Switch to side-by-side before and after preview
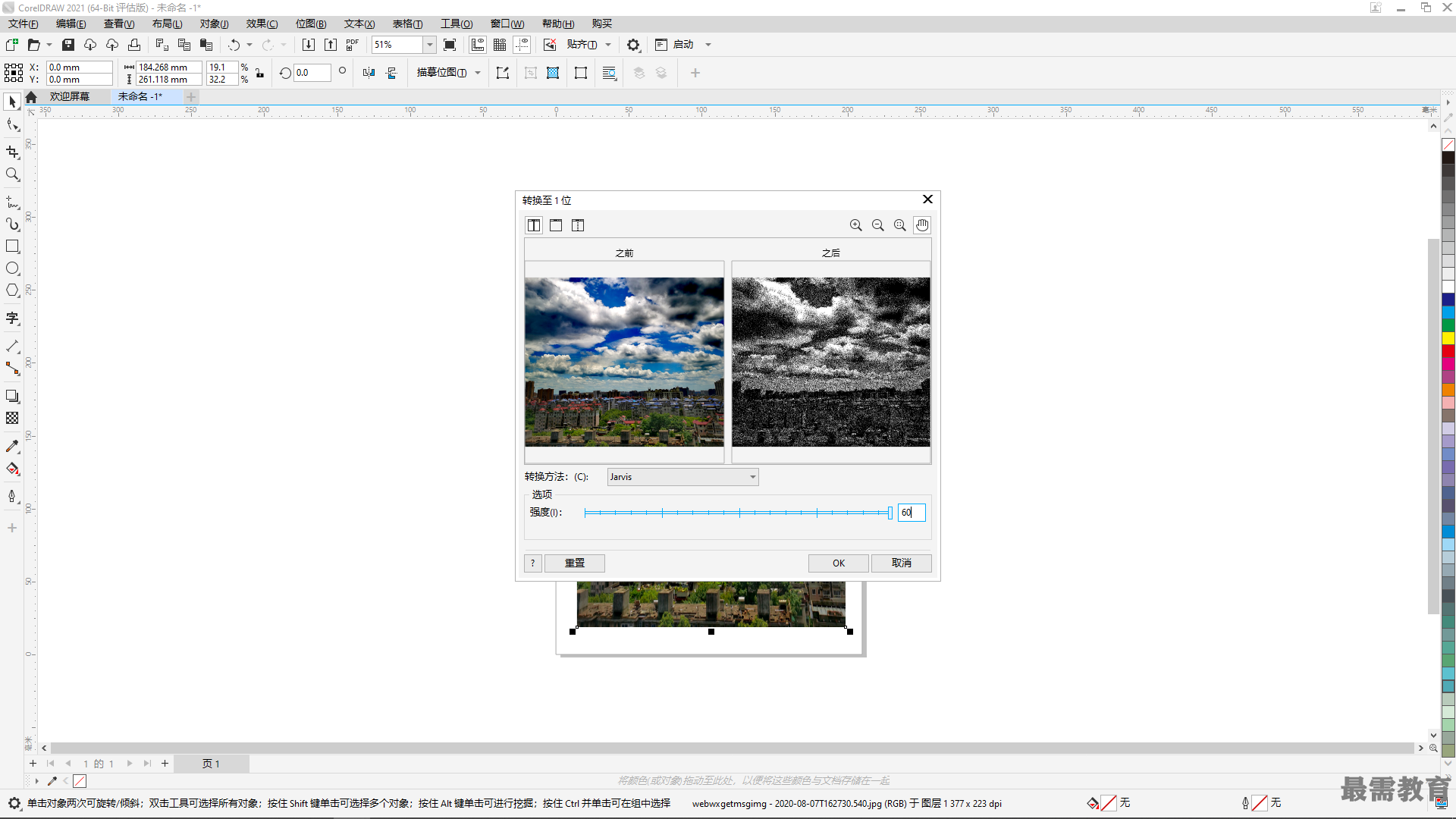The image size is (1456, 819). (x=534, y=225)
